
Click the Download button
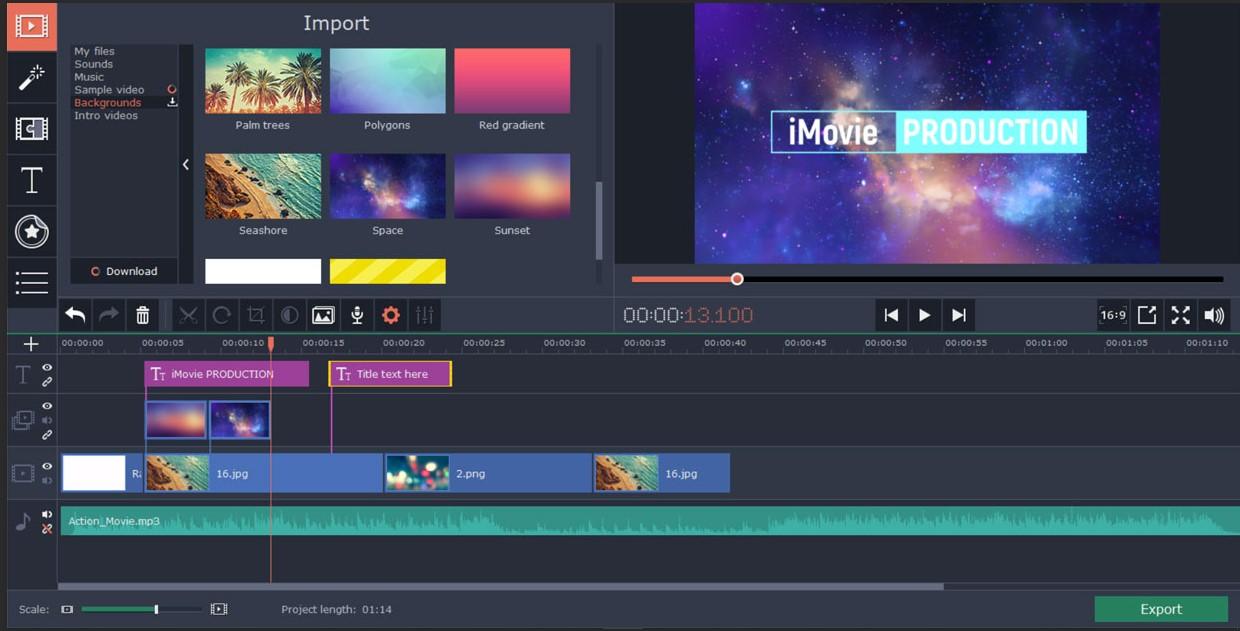(124, 271)
